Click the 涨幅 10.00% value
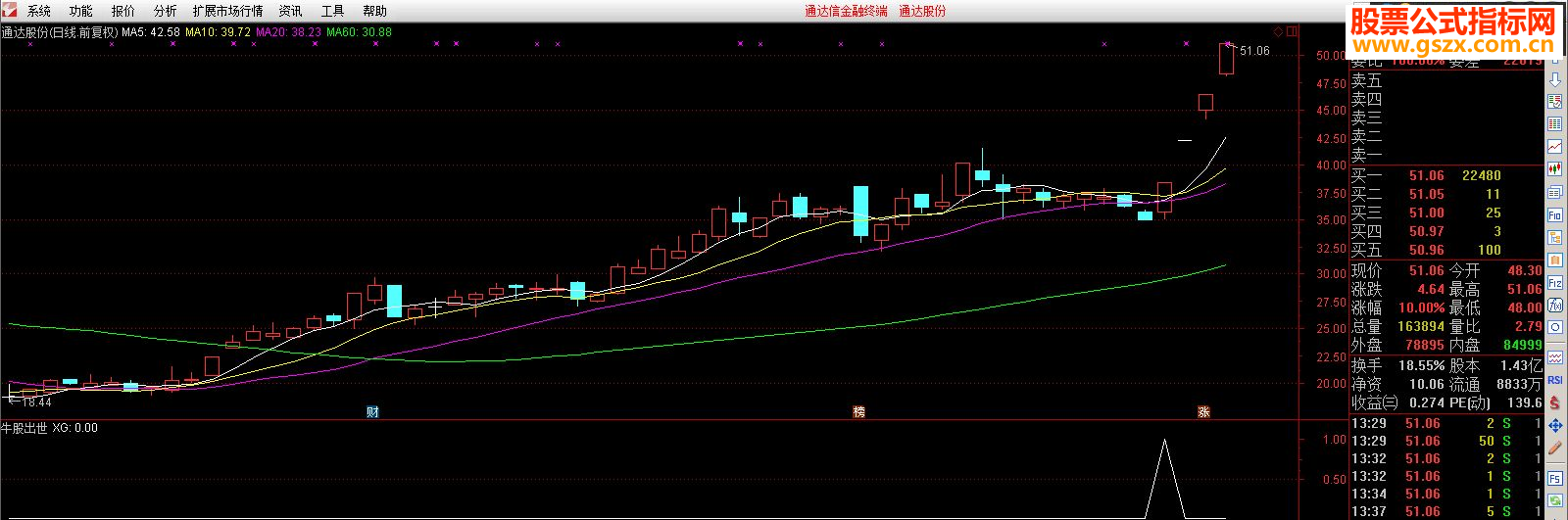 [x=1421, y=307]
